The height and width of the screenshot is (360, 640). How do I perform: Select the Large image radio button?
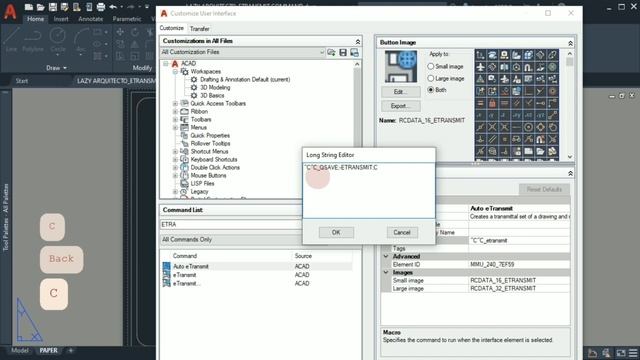point(431,78)
